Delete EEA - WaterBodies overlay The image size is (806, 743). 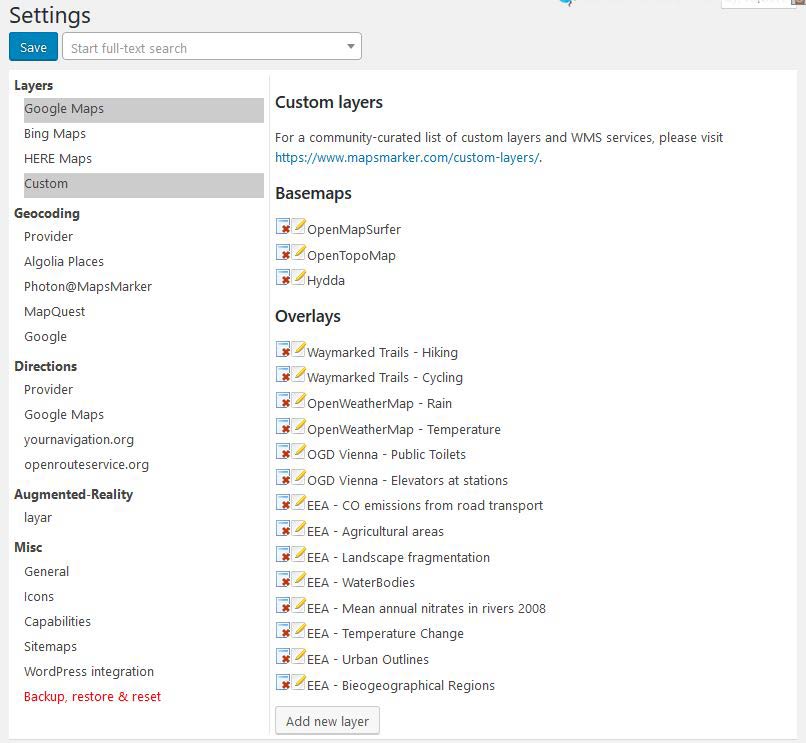coord(283,579)
